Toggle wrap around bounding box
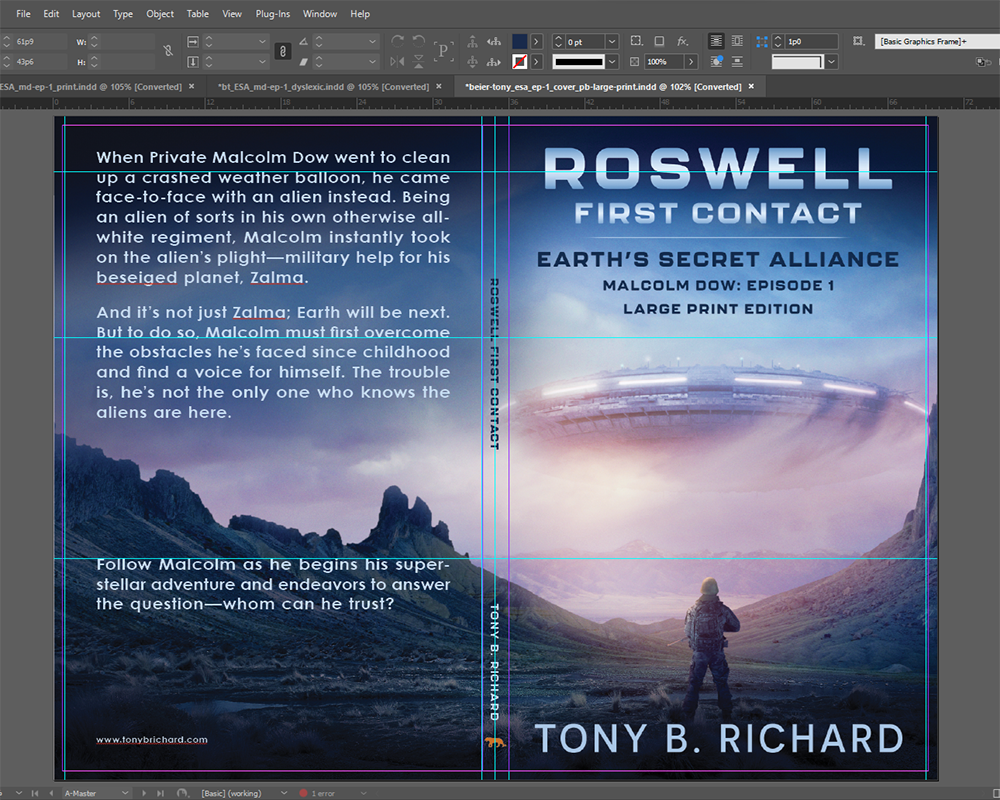Viewport: 1000px width, 800px height. [737, 41]
